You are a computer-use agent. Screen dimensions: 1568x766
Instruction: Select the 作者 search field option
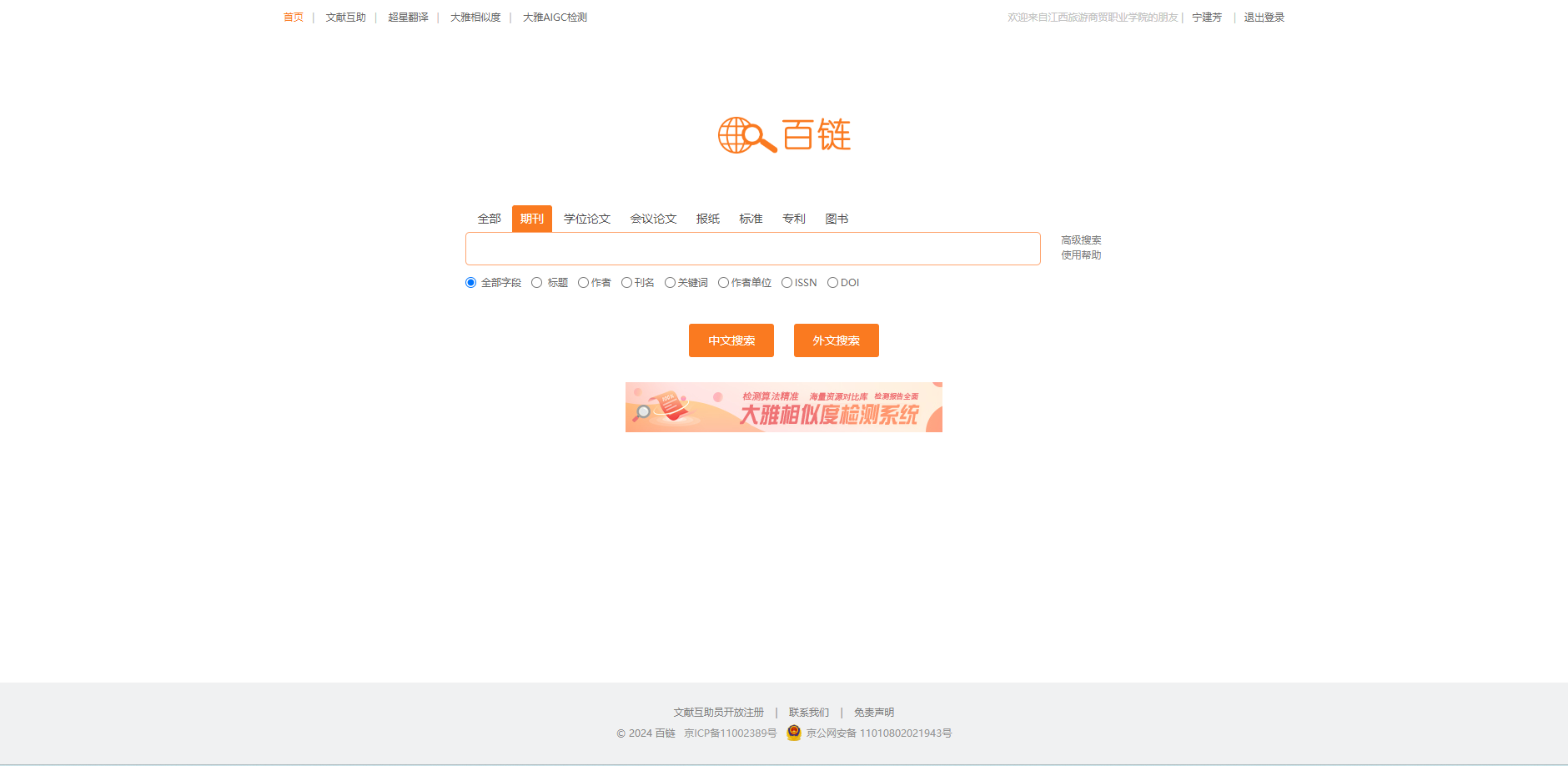tap(584, 283)
